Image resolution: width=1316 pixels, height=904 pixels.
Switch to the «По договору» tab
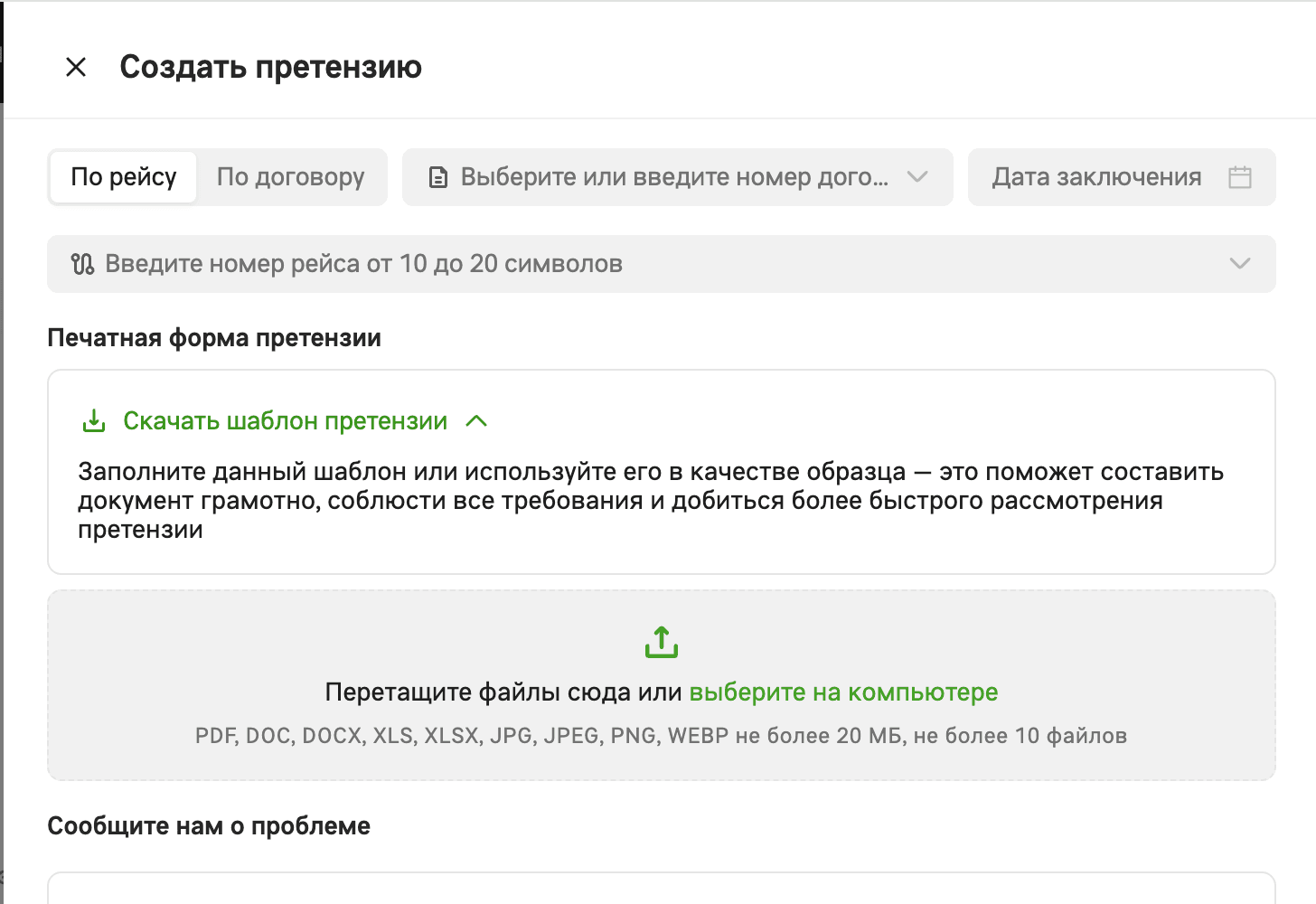tap(291, 177)
